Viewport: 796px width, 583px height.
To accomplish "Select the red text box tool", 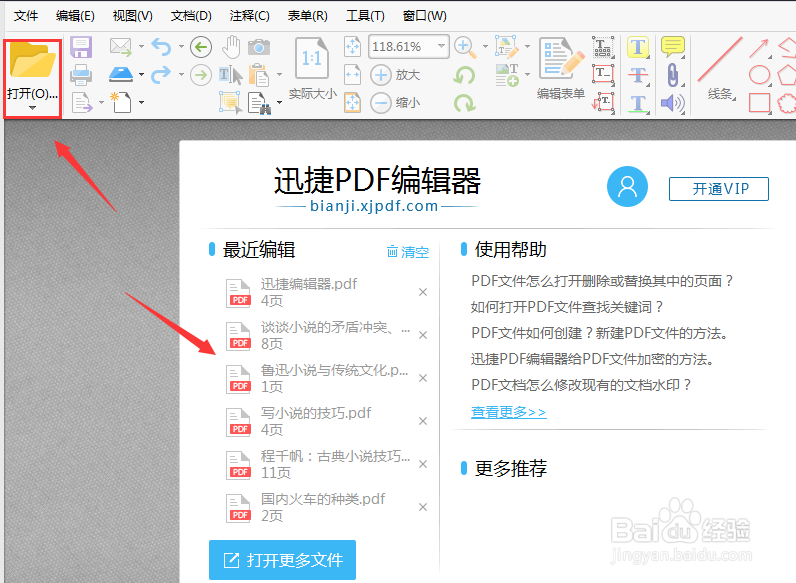I will coord(603,75).
